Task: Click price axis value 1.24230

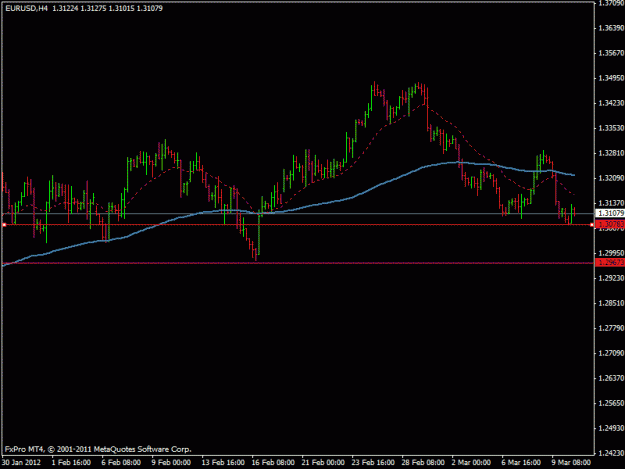Action: click(x=611, y=453)
